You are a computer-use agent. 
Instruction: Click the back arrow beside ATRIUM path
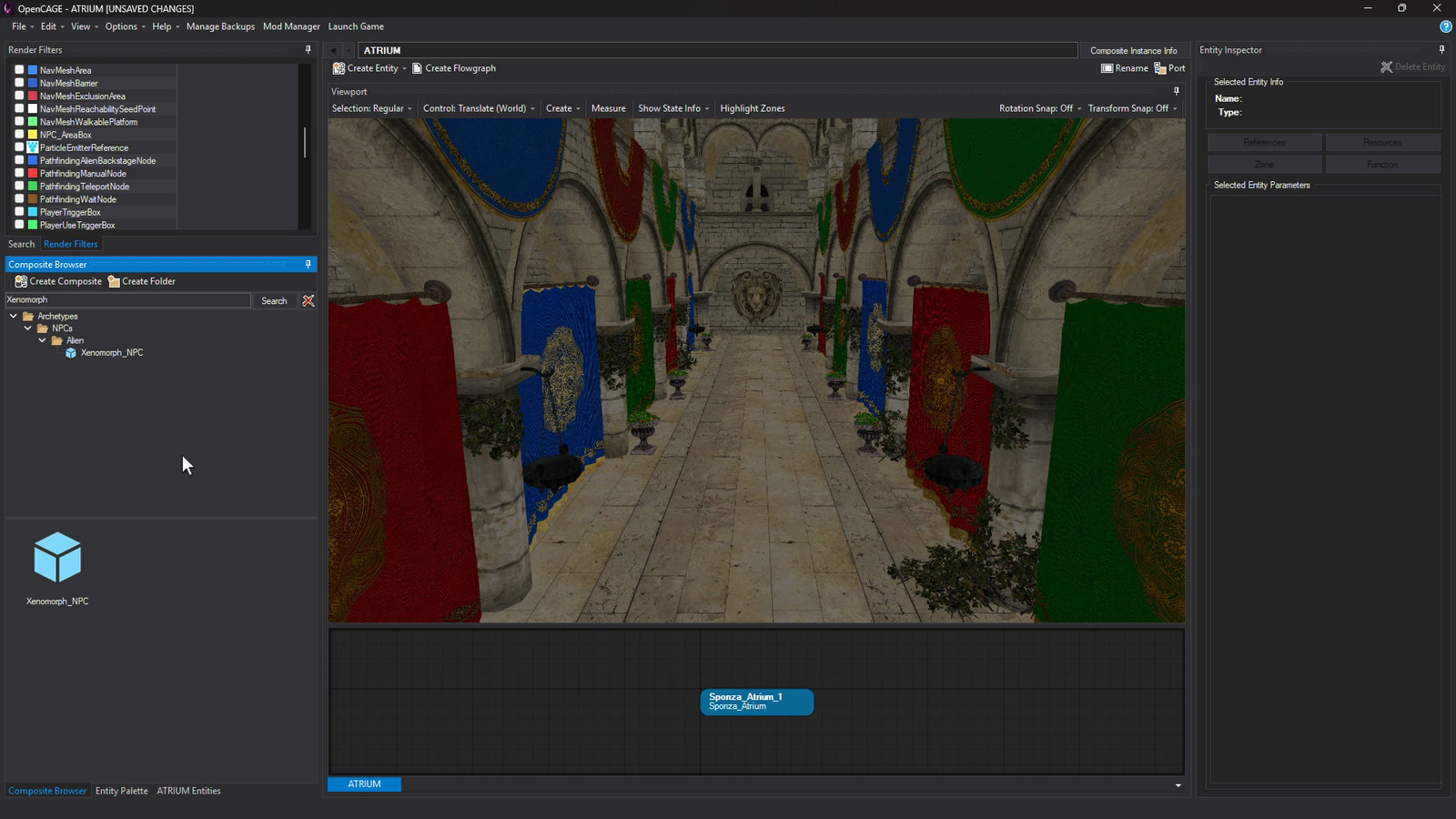coord(333,50)
